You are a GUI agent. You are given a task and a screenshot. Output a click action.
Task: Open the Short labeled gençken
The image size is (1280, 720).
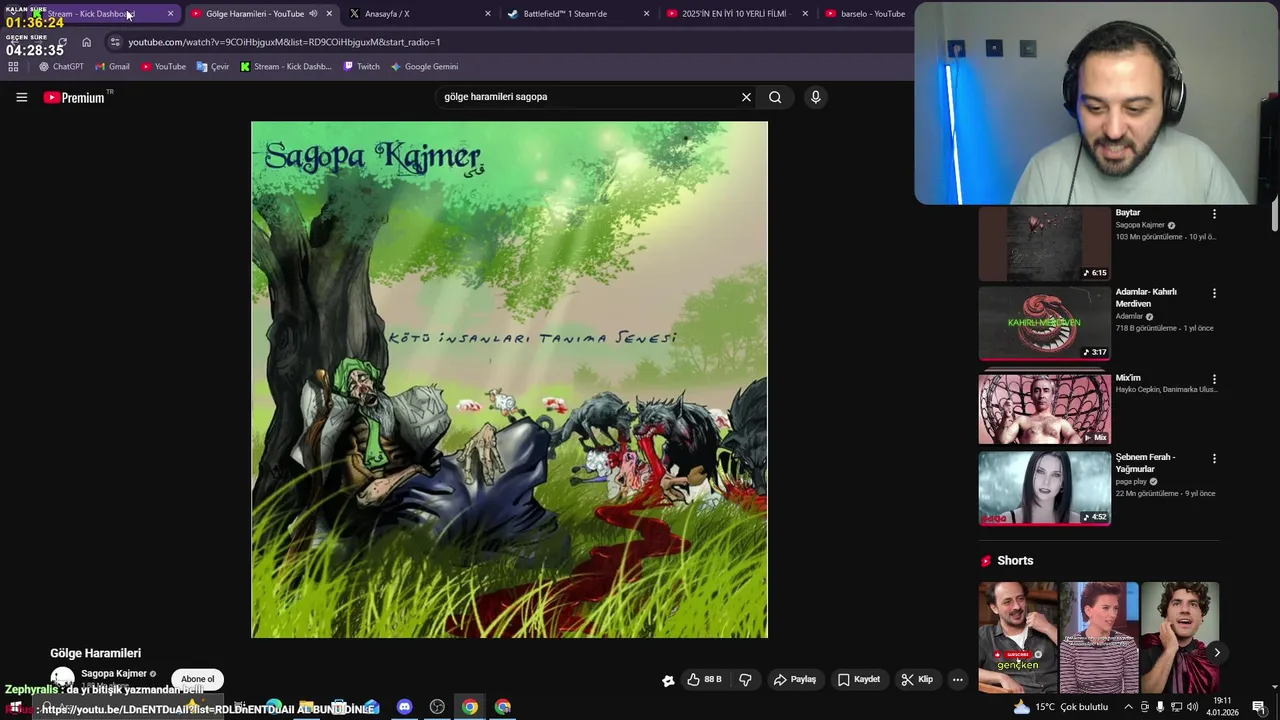click(1017, 637)
